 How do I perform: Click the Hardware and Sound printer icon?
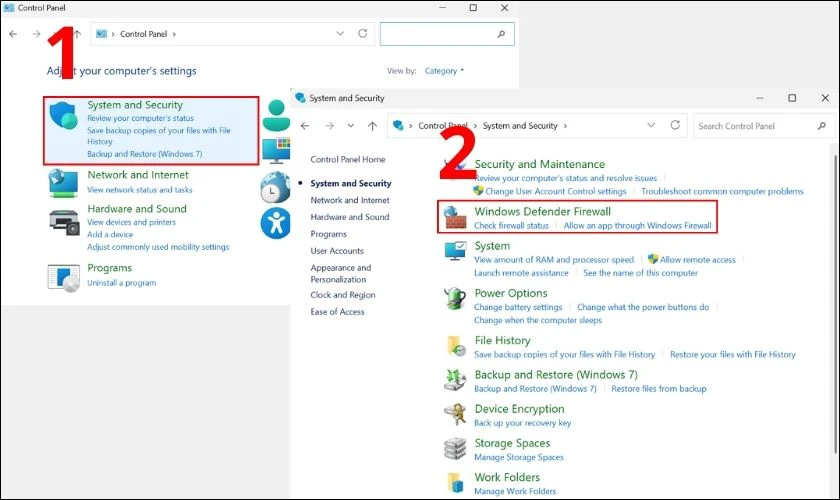tap(64, 221)
